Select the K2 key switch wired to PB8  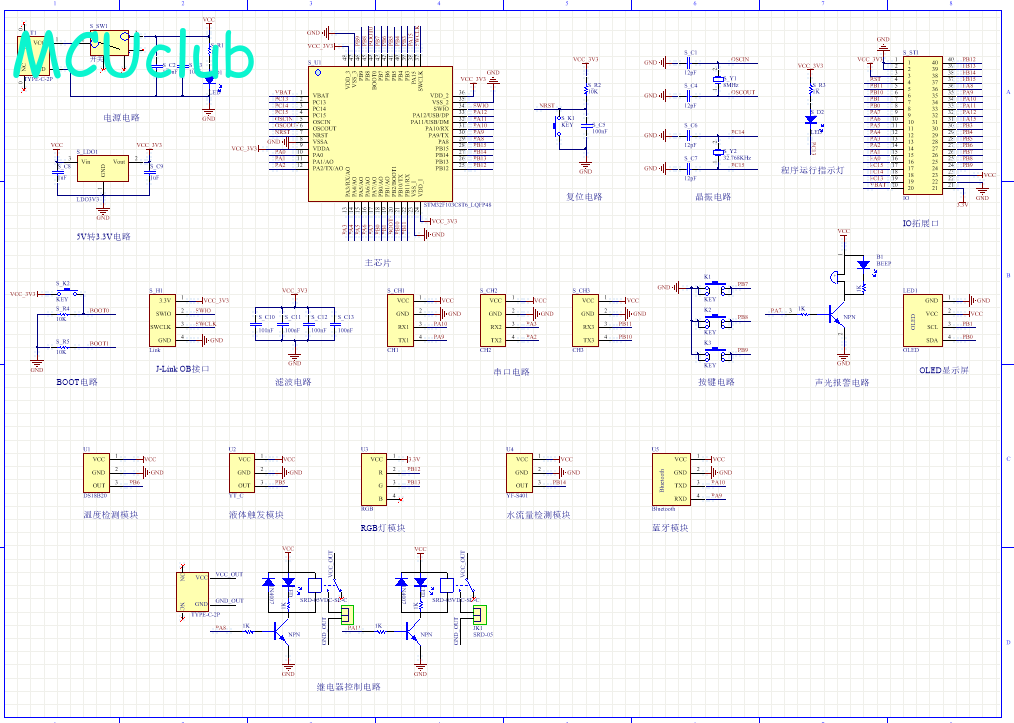point(715,321)
